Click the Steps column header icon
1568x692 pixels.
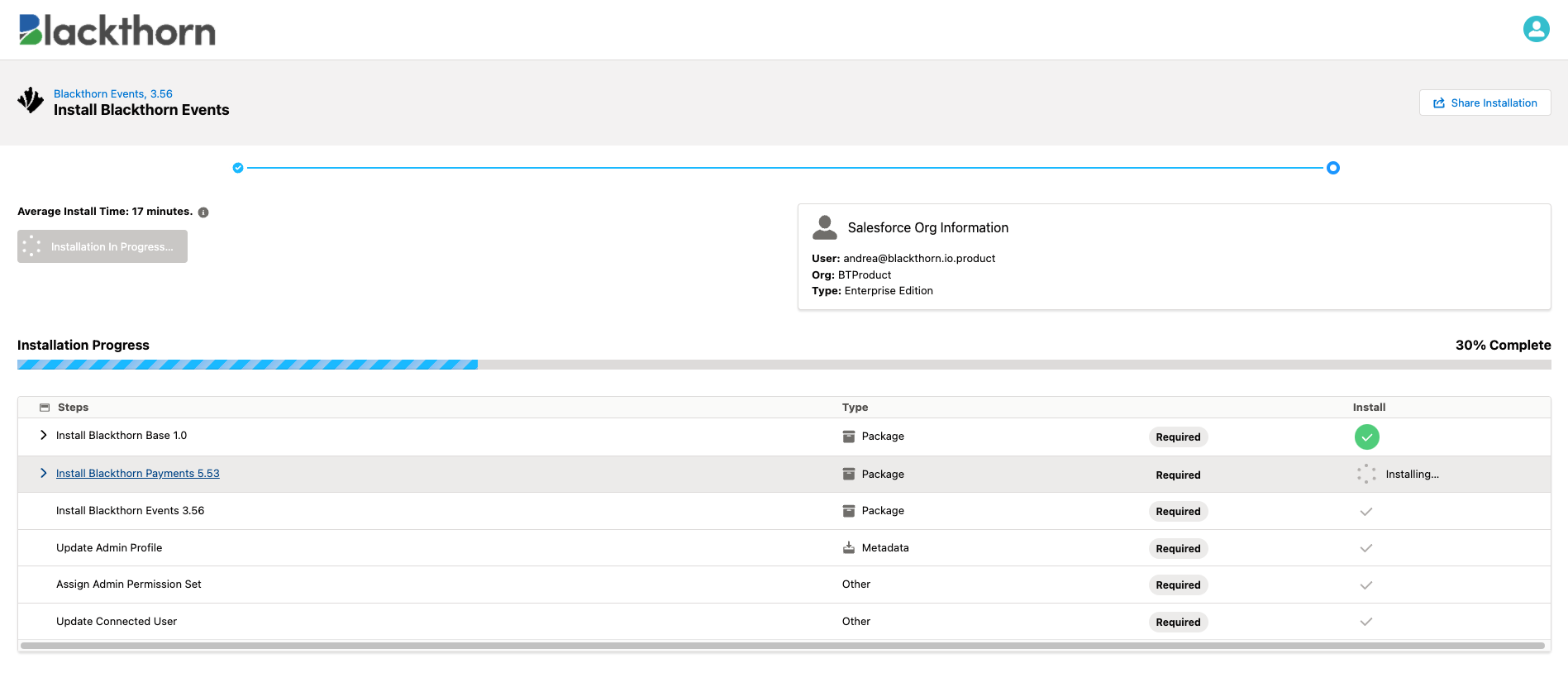pyautogui.click(x=45, y=408)
